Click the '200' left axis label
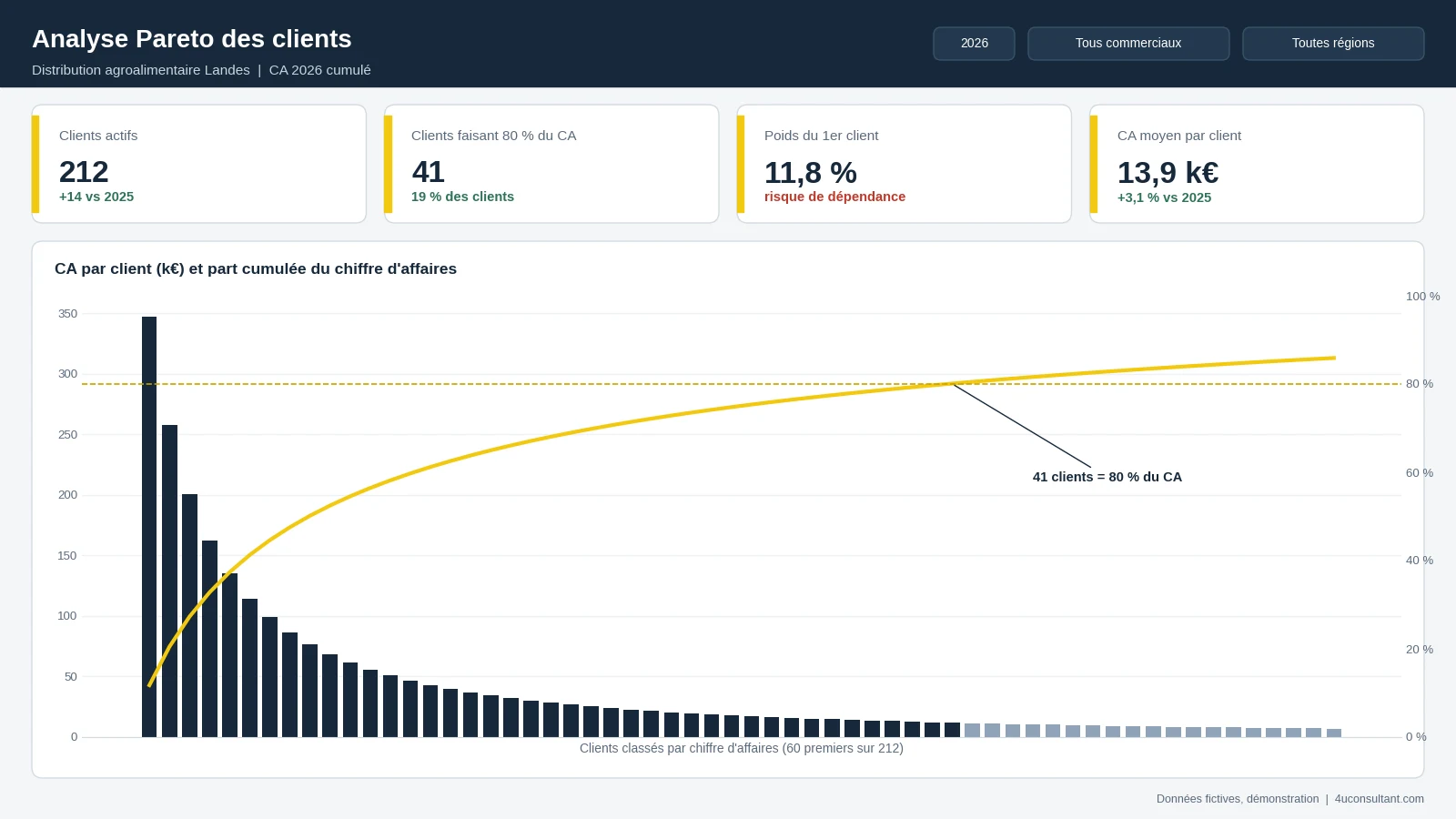Screen dimensions: 1456x819 [67, 495]
